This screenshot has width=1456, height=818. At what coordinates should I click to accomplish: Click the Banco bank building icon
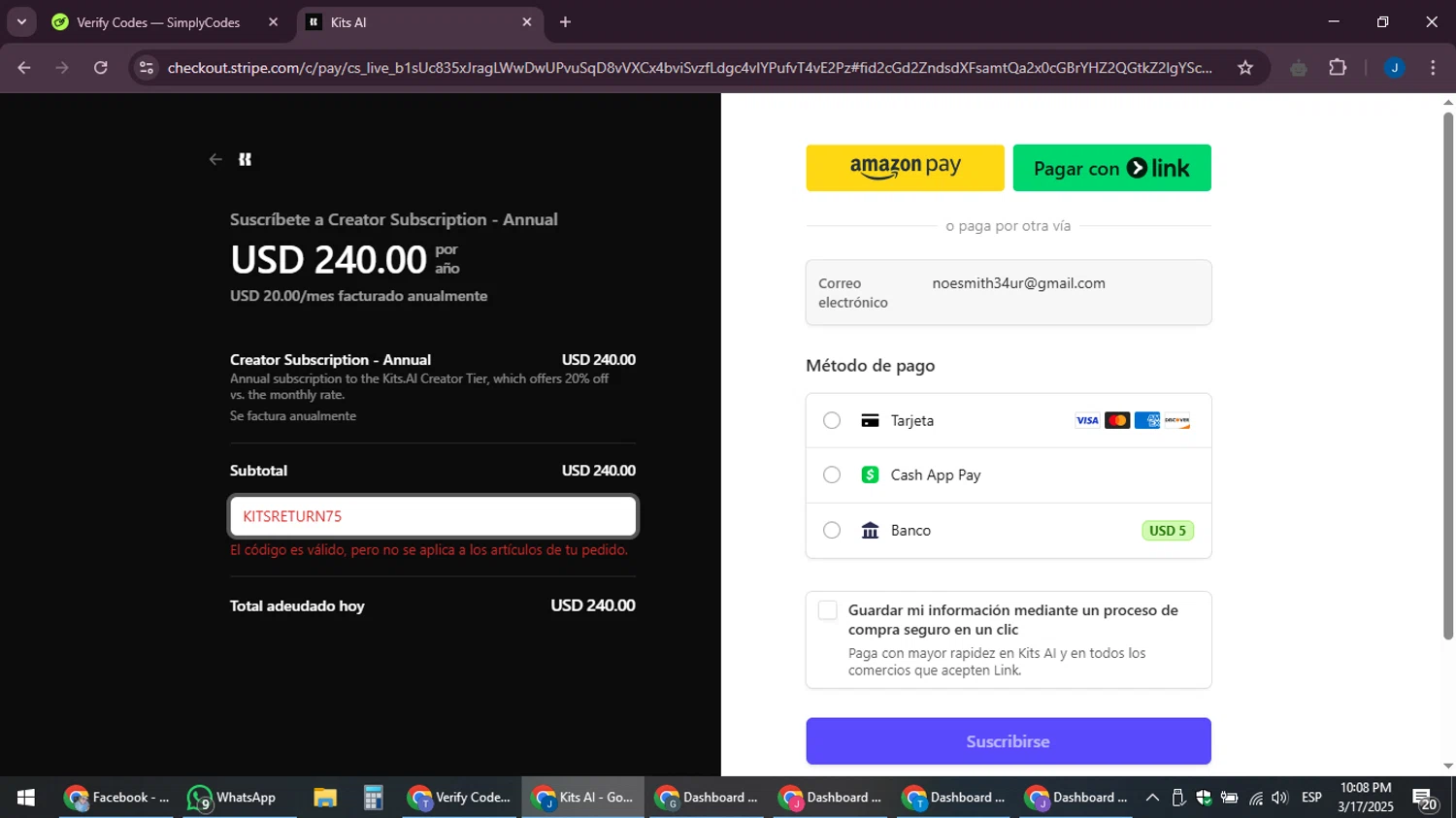870,530
